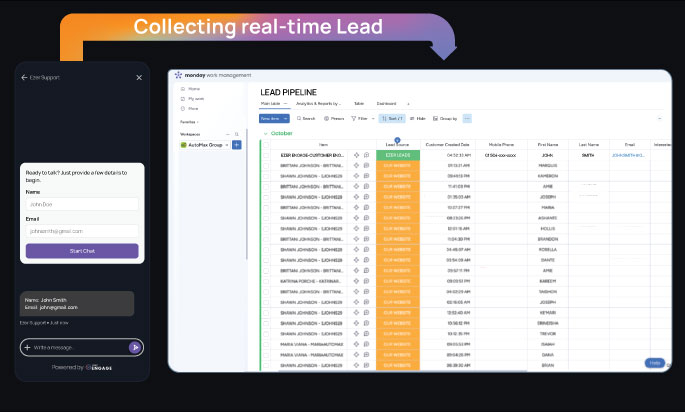
Task: Open the conversation icon in the EZER ENGAGE-CUSTOMER row
Action: point(367,155)
